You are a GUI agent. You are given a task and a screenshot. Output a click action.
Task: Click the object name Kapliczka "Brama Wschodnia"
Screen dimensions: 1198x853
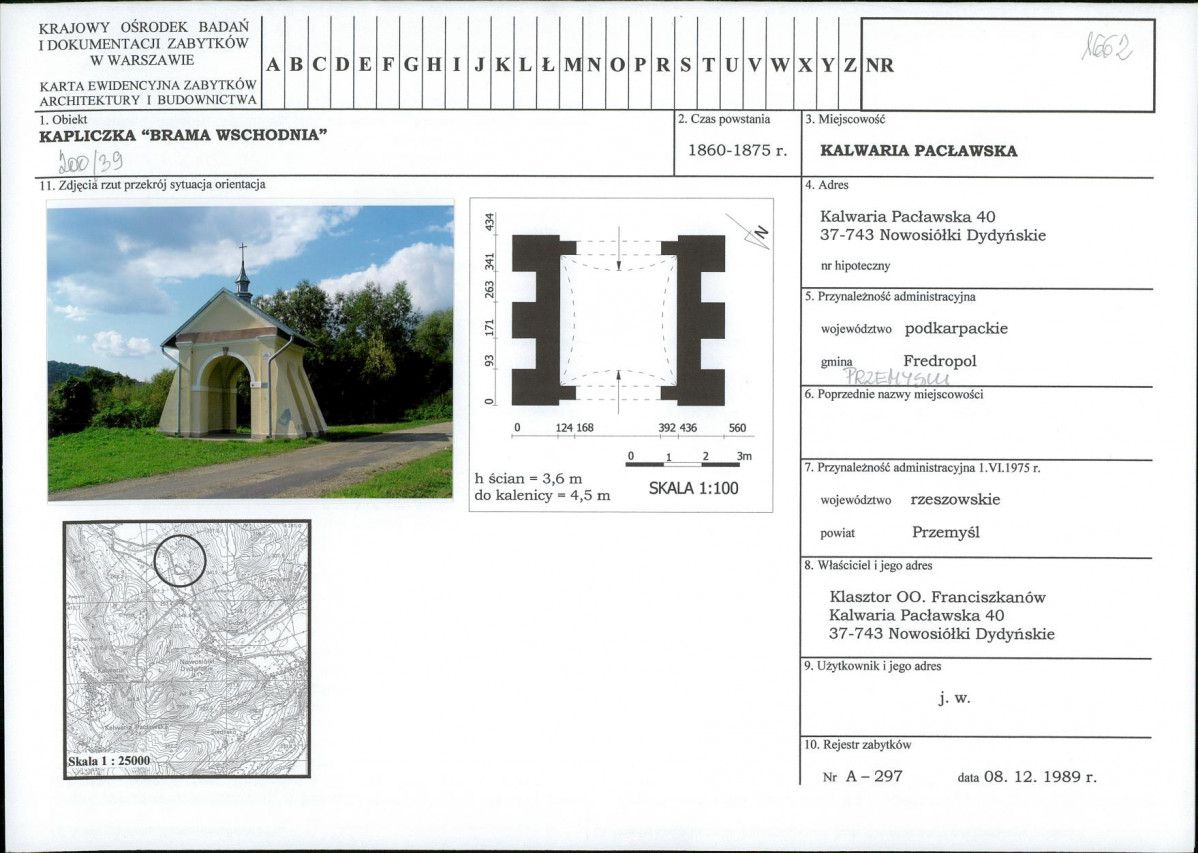point(184,136)
